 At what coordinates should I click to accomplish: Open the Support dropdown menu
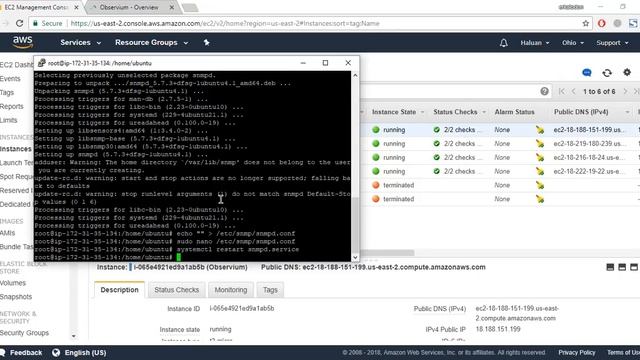[x=612, y=43]
